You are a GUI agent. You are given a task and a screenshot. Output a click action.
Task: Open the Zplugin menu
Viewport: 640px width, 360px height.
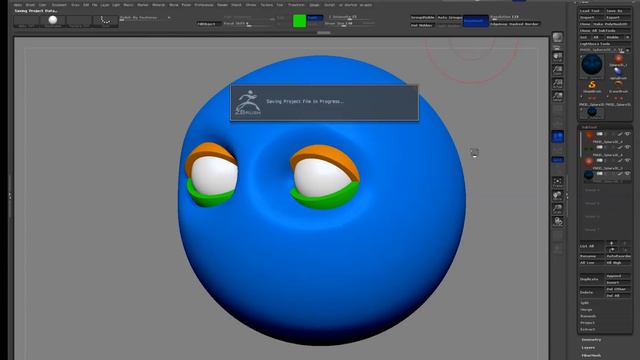point(314,5)
